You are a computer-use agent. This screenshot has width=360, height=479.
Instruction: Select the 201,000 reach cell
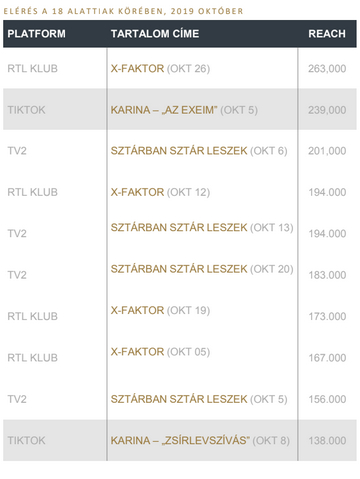(327, 151)
